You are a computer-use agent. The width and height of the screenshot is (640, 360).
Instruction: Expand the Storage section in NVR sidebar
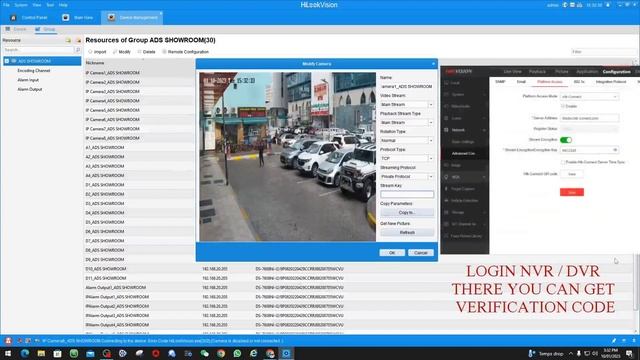coord(464,212)
